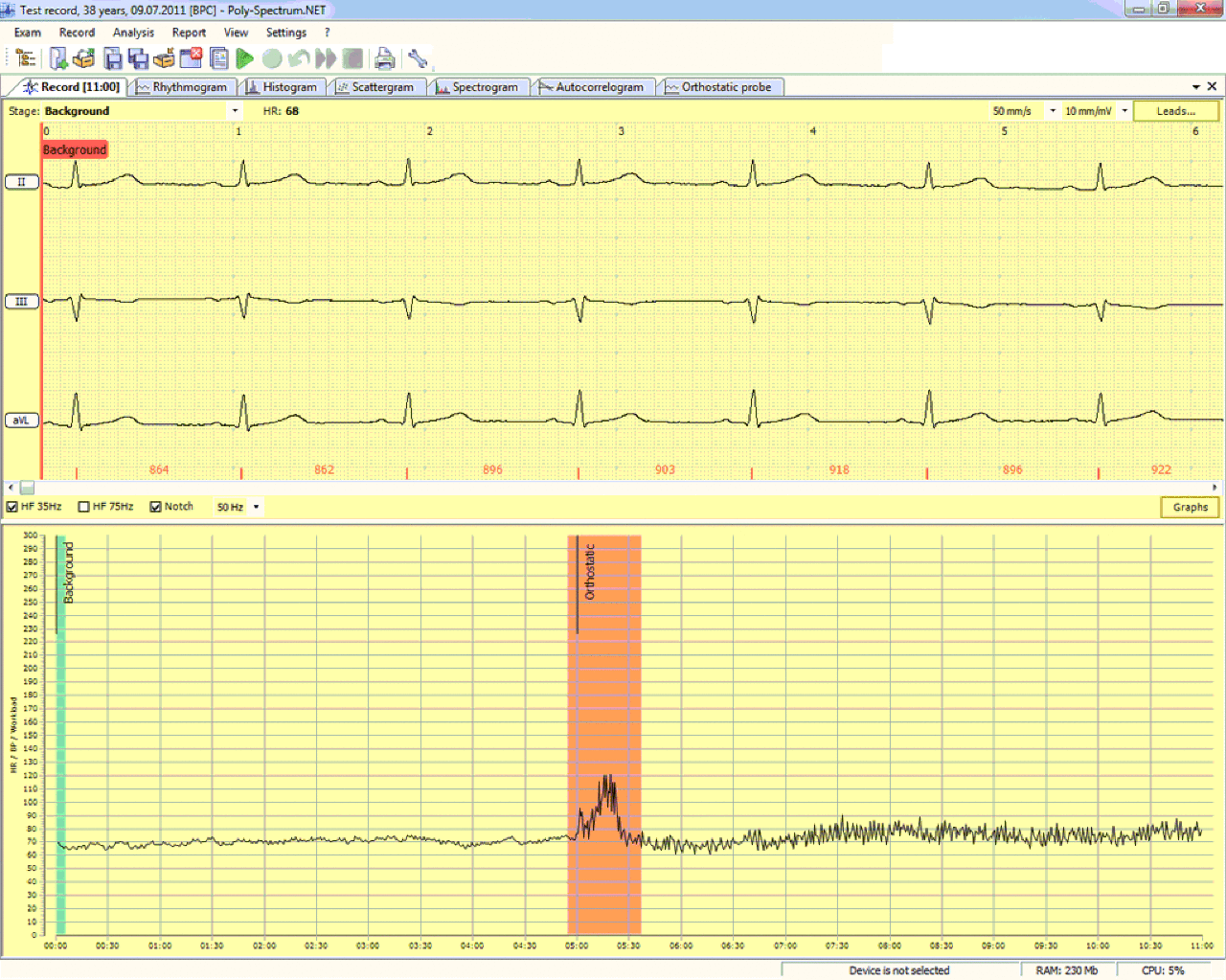Open the Report menu
The height and width of the screenshot is (980, 1226).
[189, 33]
